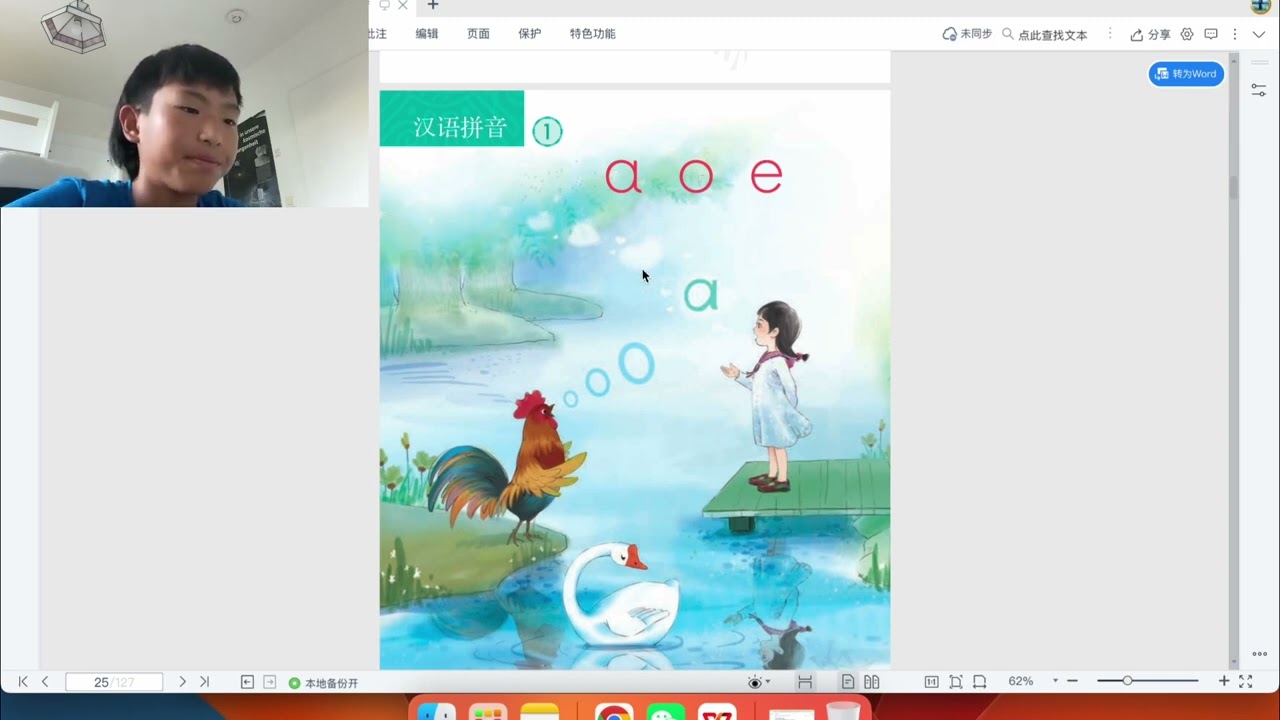Close the current document tab
Screen dimensions: 1280x720
click(403, 5)
